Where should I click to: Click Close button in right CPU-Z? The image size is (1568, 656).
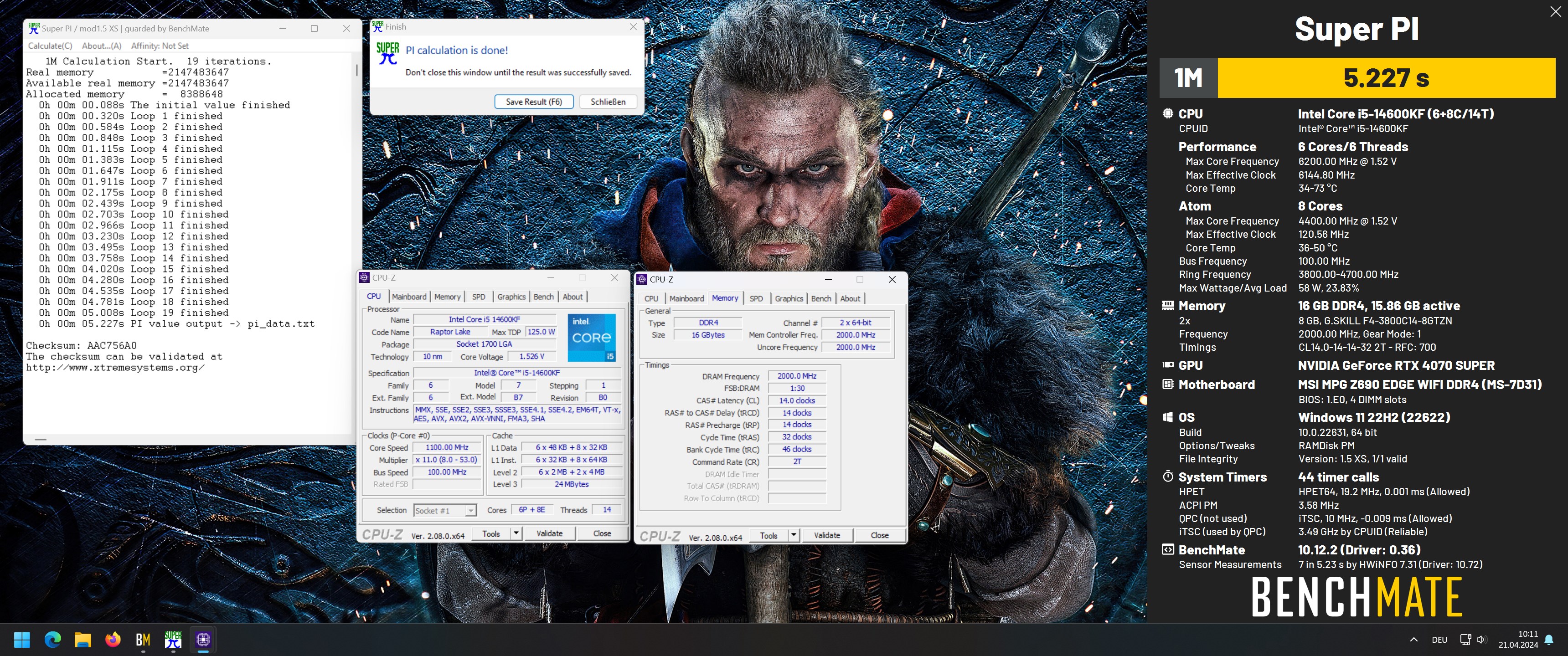(x=880, y=535)
